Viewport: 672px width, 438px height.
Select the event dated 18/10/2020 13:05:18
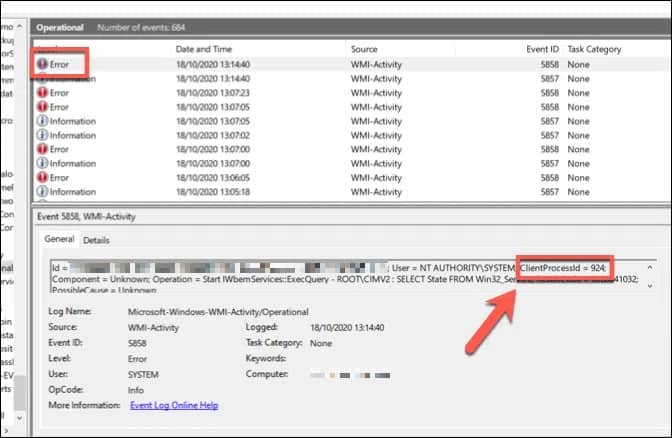click(350, 192)
